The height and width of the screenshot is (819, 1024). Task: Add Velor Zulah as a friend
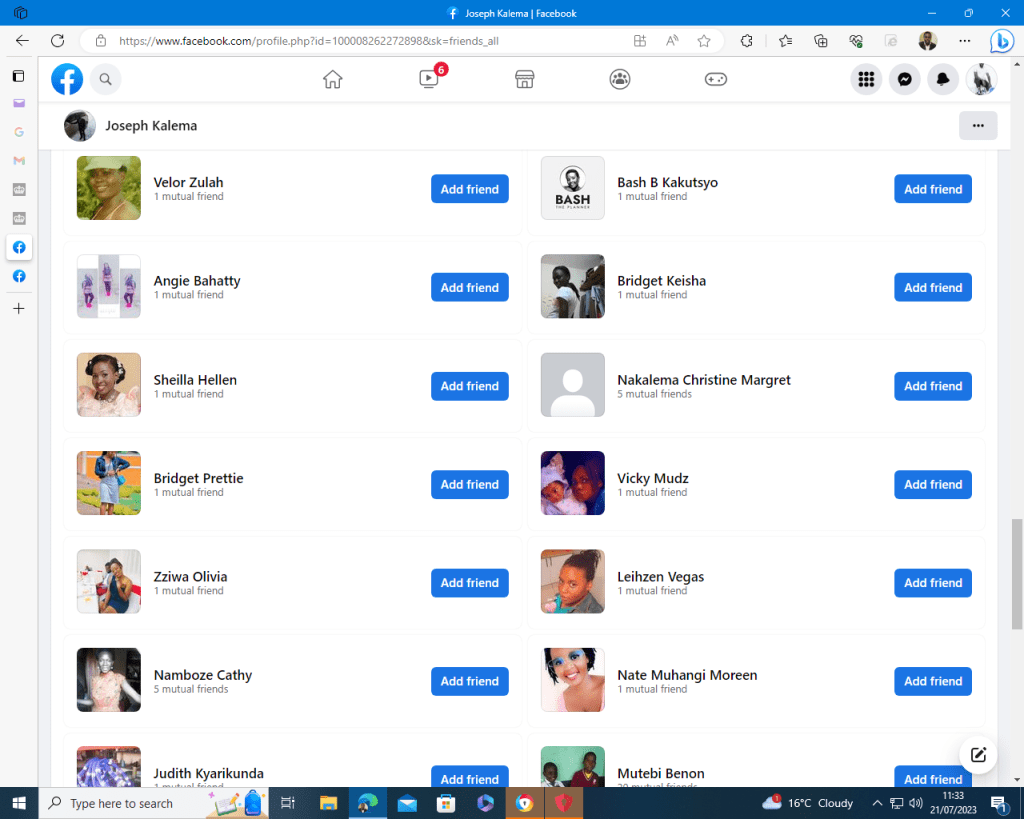[x=469, y=189]
